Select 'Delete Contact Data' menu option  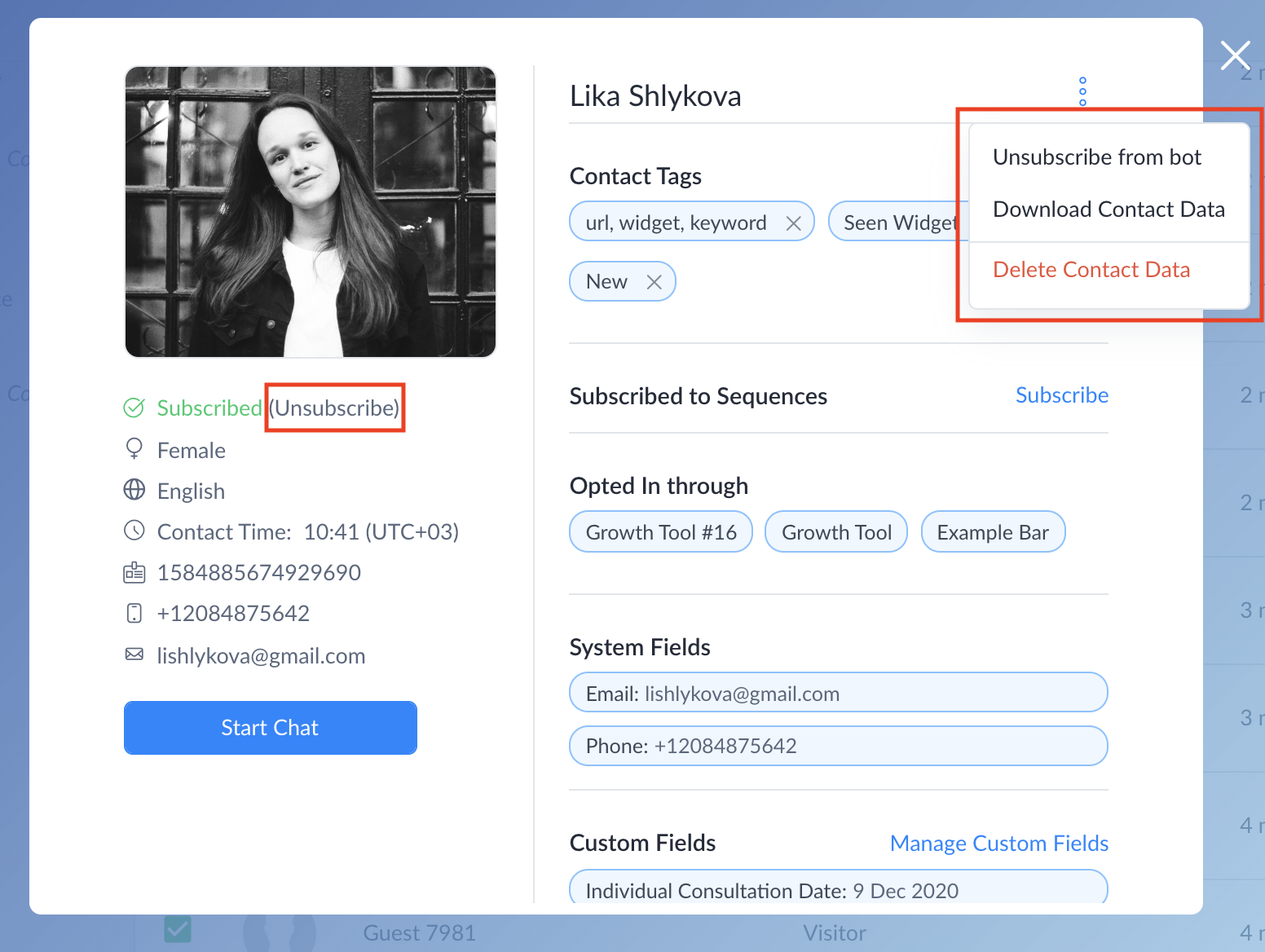tap(1091, 270)
